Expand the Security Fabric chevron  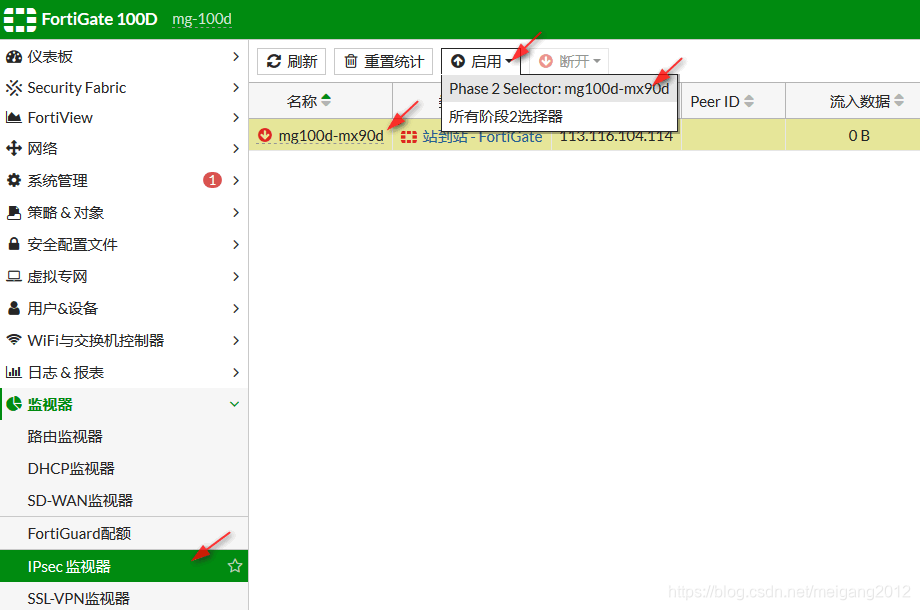coord(236,87)
